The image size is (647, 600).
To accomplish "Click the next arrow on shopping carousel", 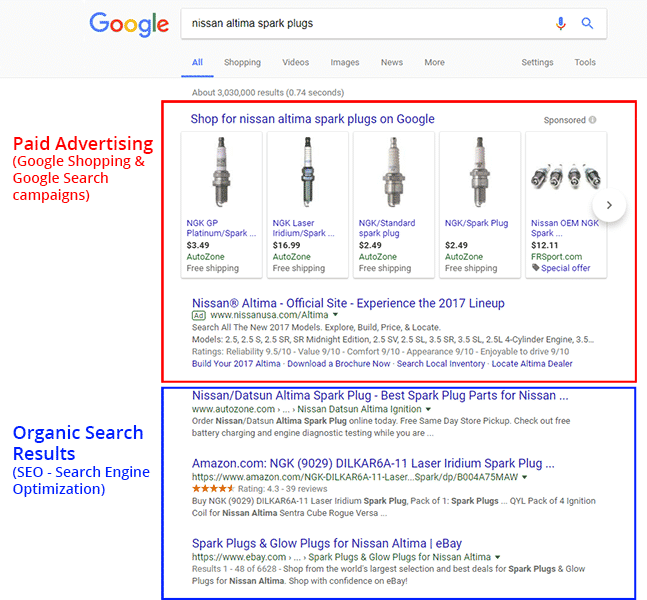I will [609, 206].
